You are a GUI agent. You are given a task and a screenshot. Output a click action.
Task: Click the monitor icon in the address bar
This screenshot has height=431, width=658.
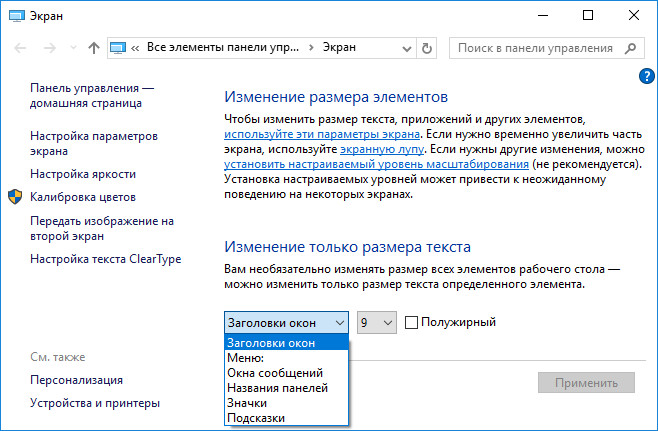pos(118,48)
